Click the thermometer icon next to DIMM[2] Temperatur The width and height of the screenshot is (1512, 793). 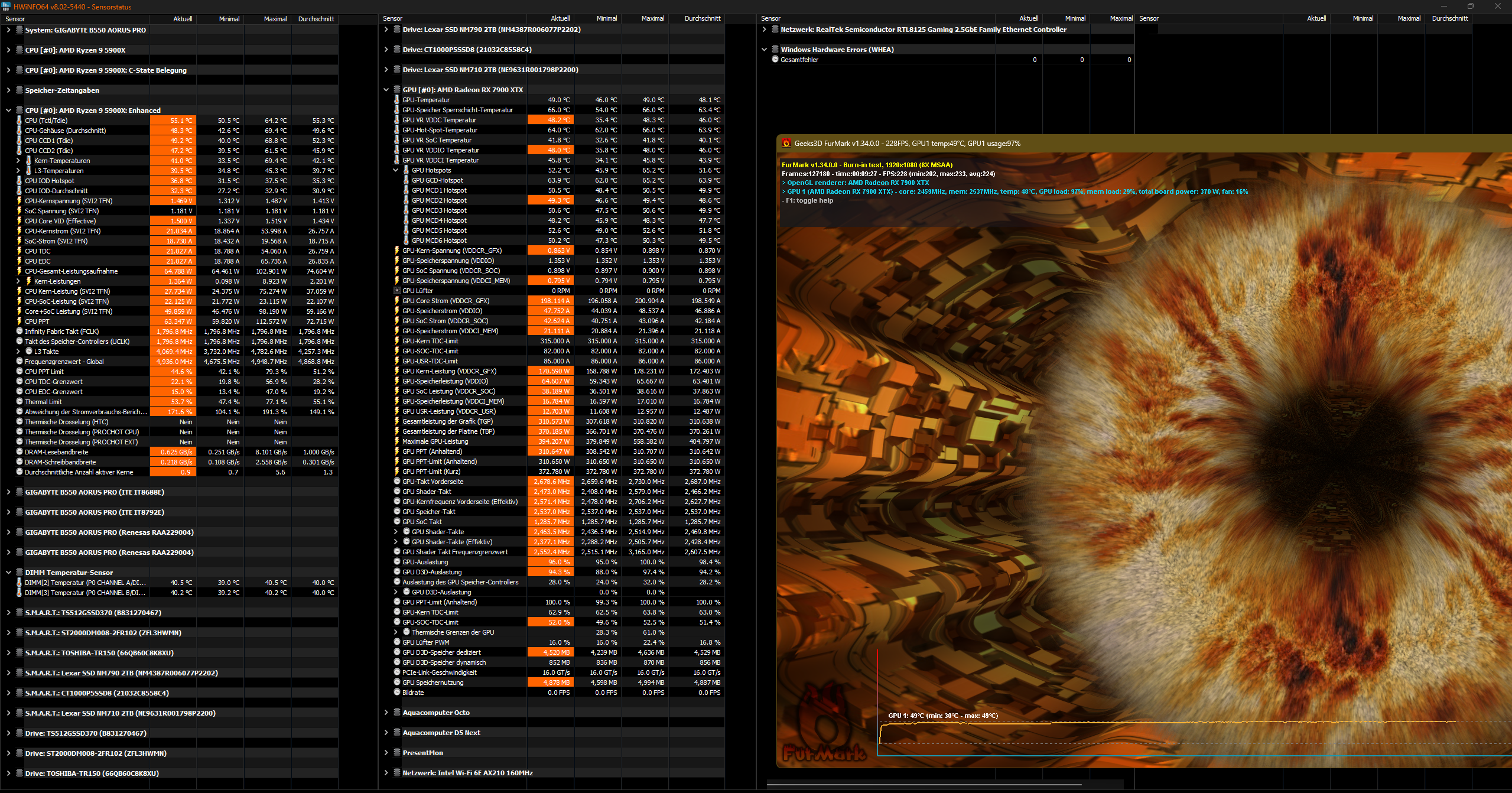point(19,583)
